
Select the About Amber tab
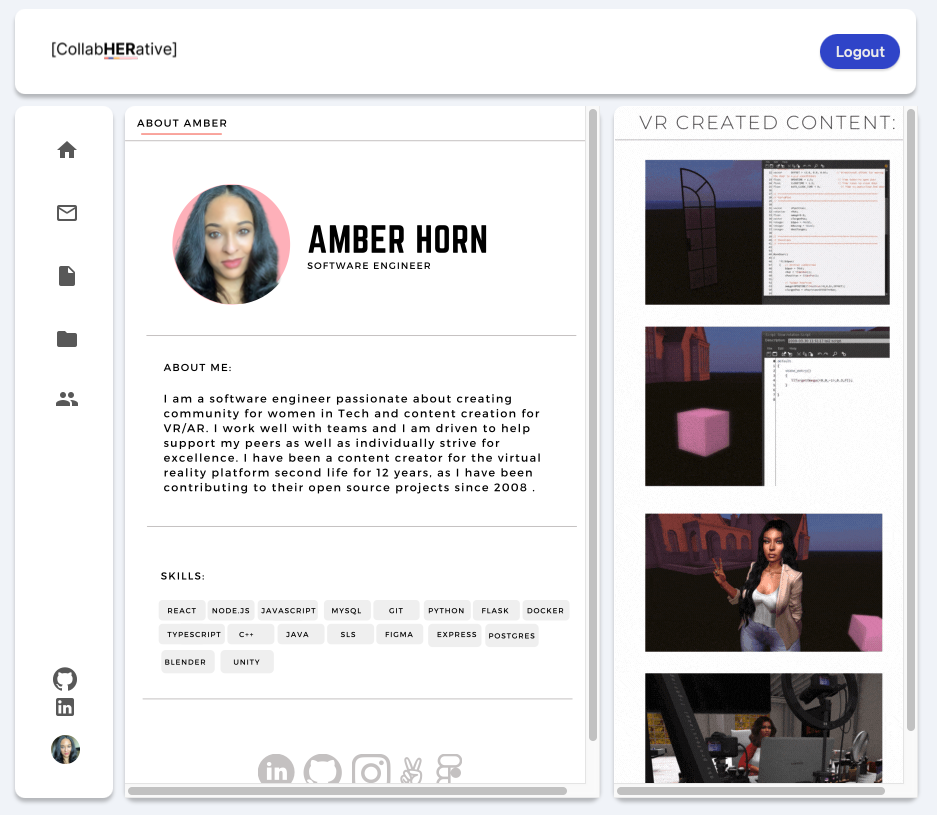tap(182, 124)
